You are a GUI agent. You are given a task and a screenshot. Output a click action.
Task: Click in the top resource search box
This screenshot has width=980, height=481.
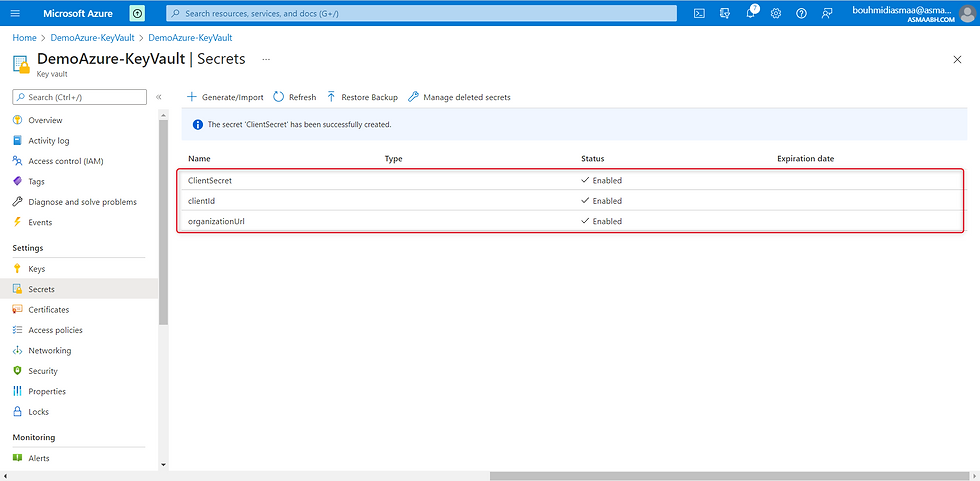[x=421, y=13]
